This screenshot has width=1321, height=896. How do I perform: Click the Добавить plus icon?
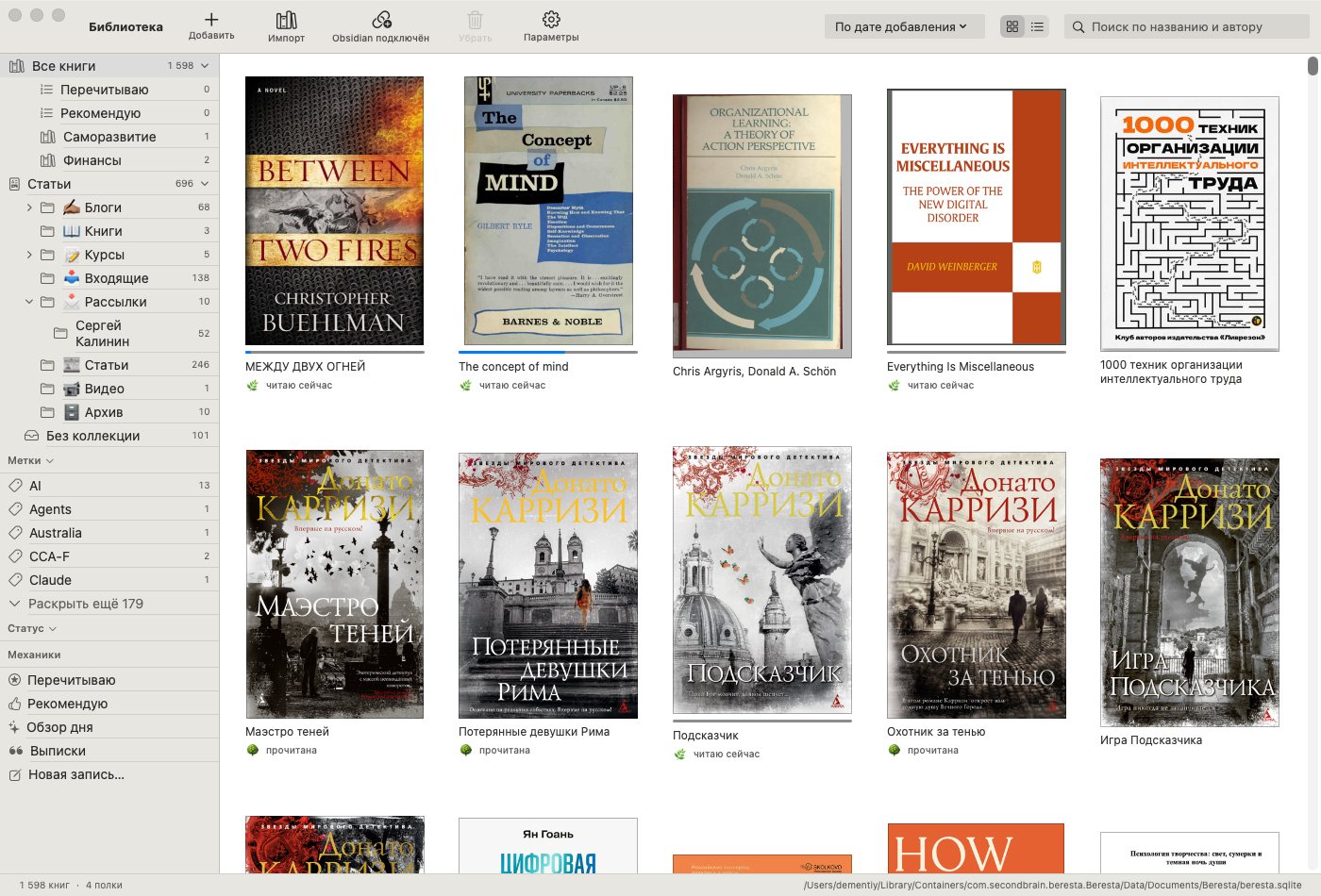(211, 19)
